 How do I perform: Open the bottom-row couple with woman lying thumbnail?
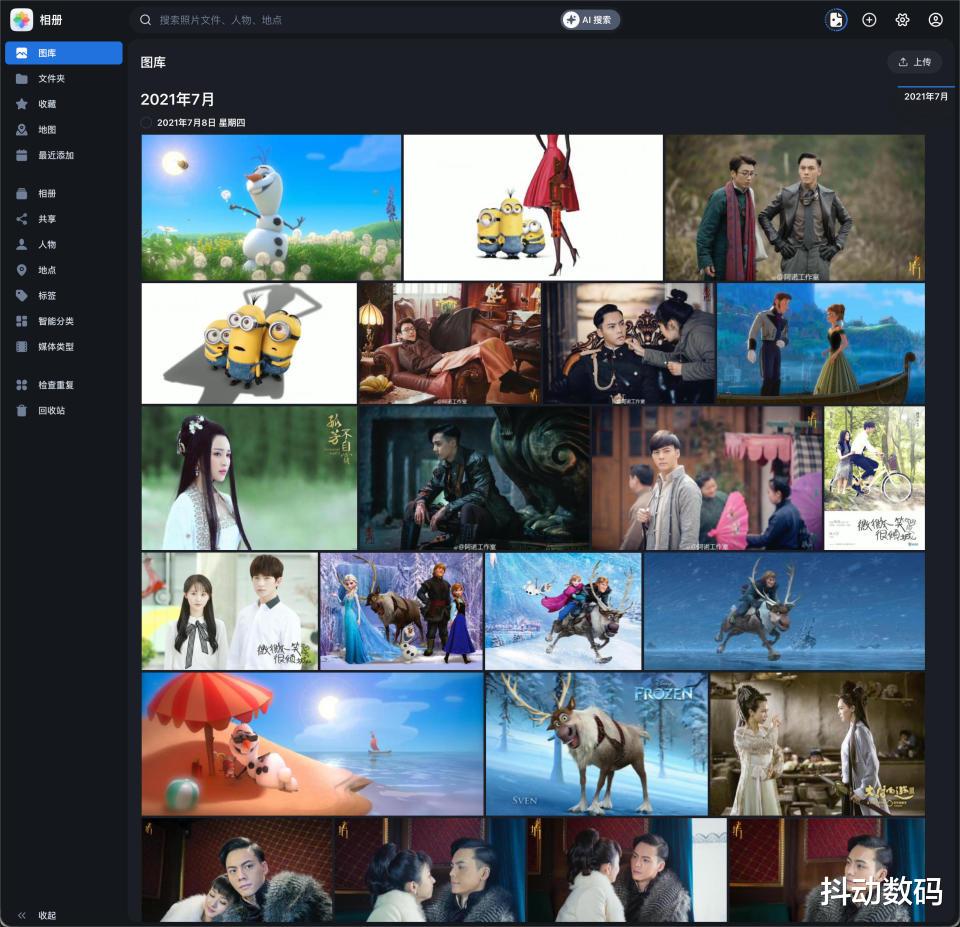click(x=237, y=870)
